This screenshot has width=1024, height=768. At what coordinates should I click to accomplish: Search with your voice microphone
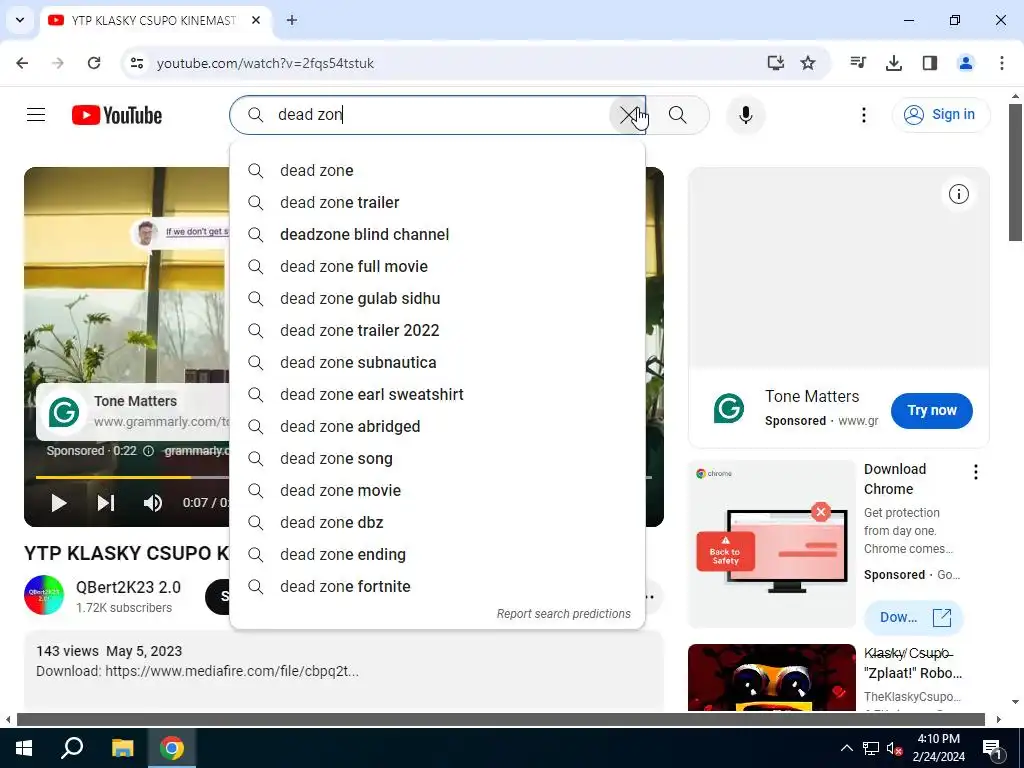click(745, 115)
